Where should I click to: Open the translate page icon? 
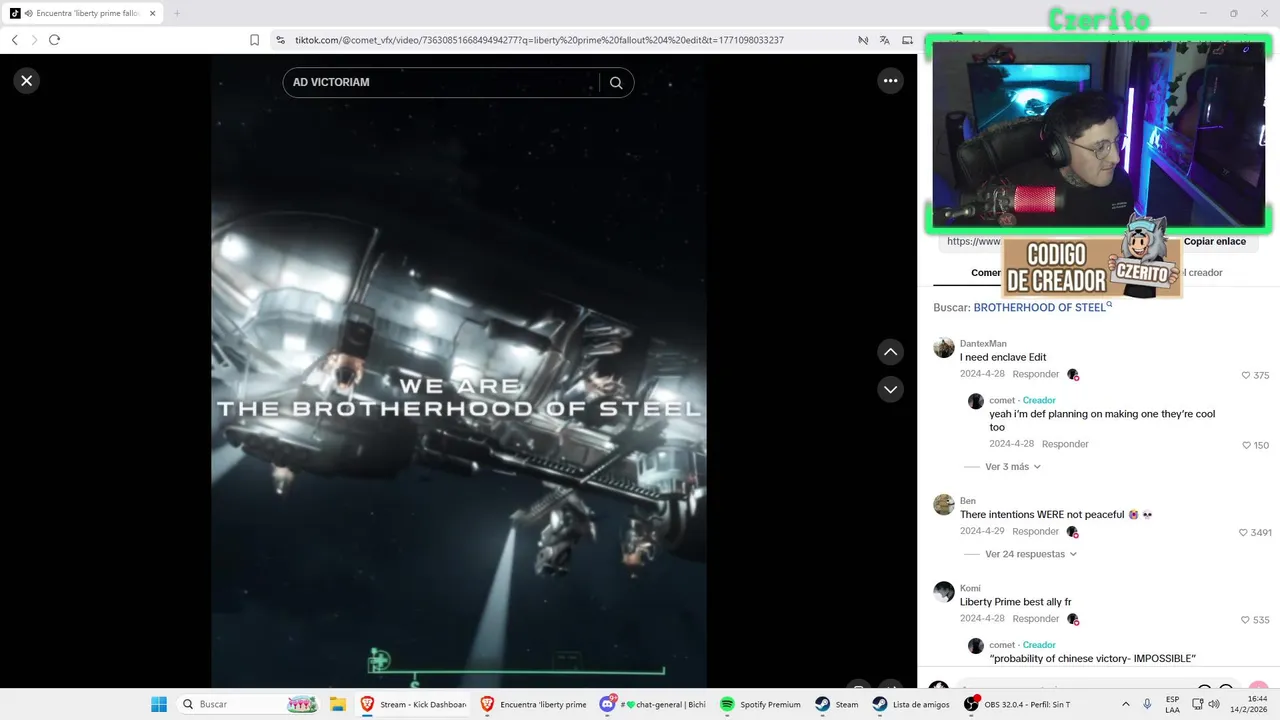tap(884, 40)
